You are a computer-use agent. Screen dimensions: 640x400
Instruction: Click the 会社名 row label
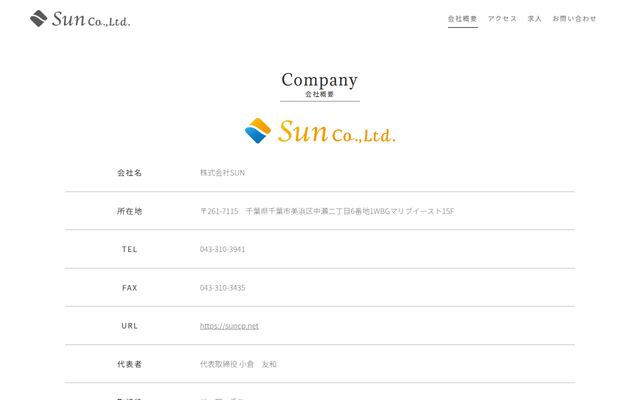(x=129, y=173)
